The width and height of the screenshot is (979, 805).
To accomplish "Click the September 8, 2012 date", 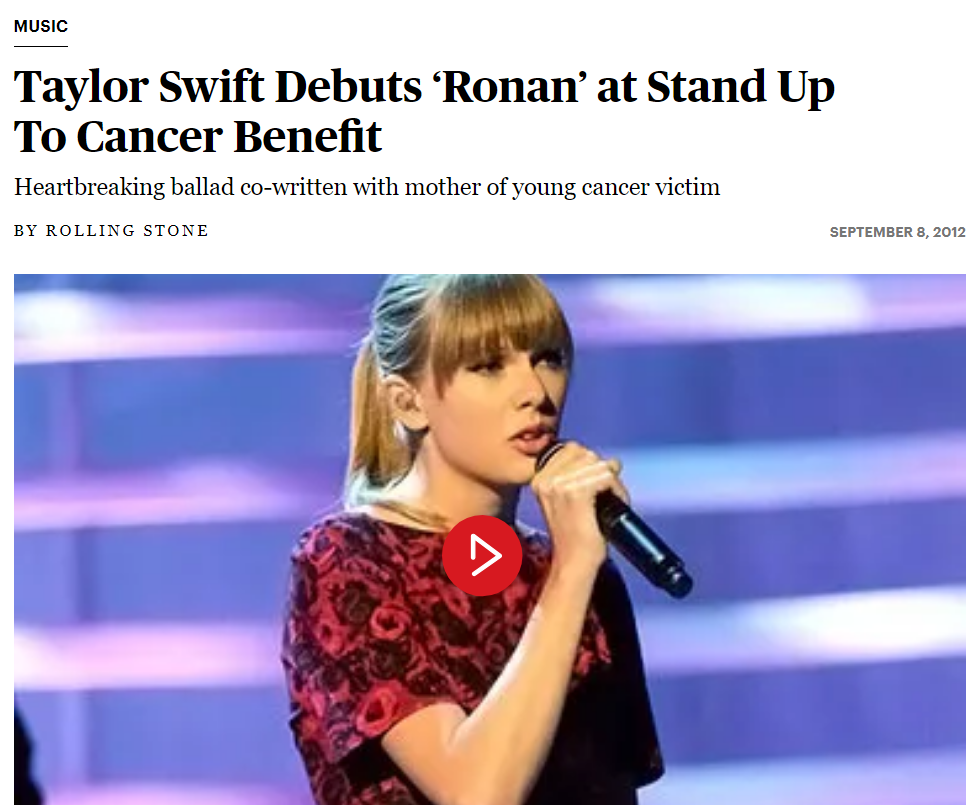I will tap(897, 232).
